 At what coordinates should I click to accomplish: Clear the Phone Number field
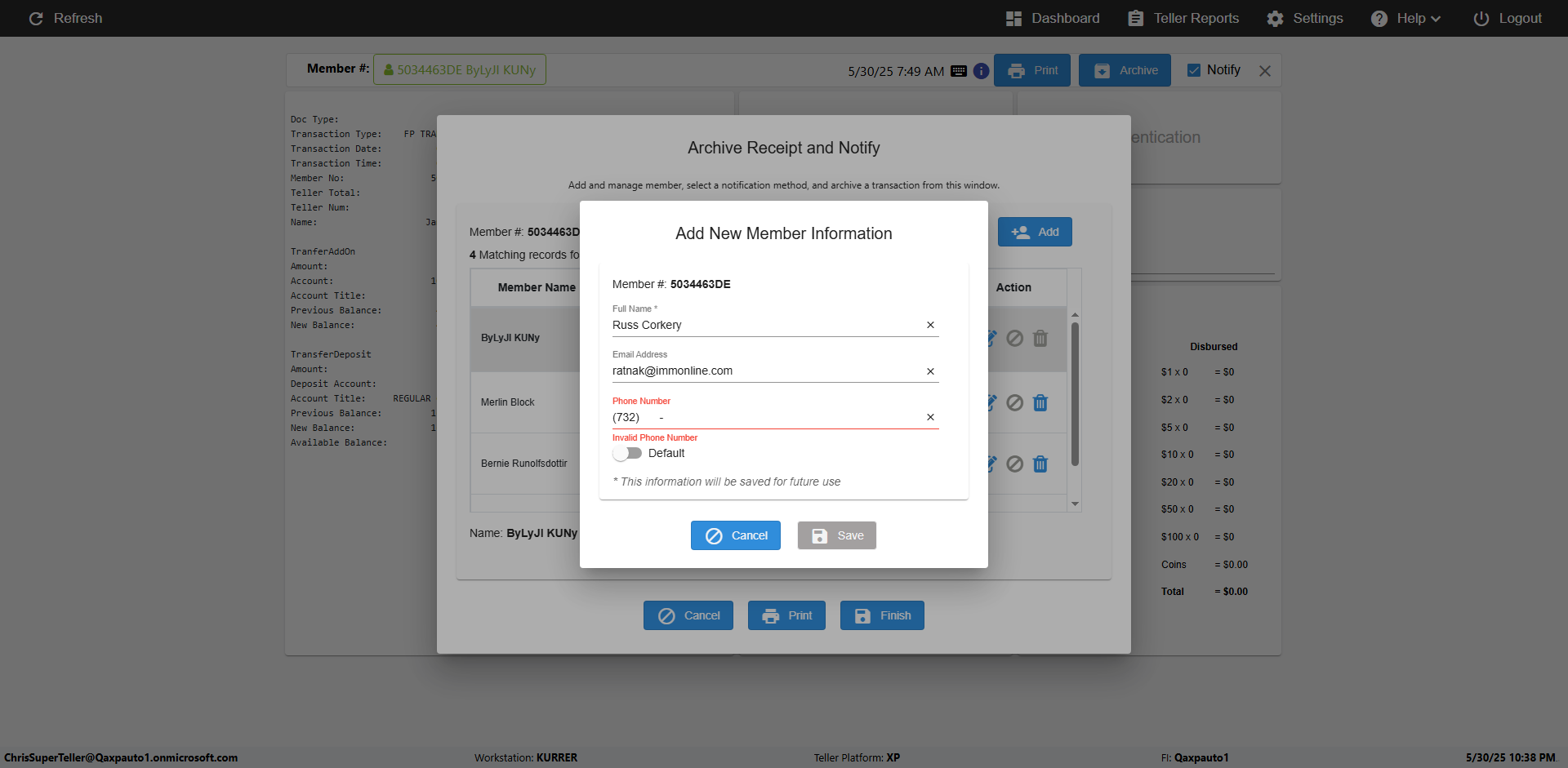point(930,417)
